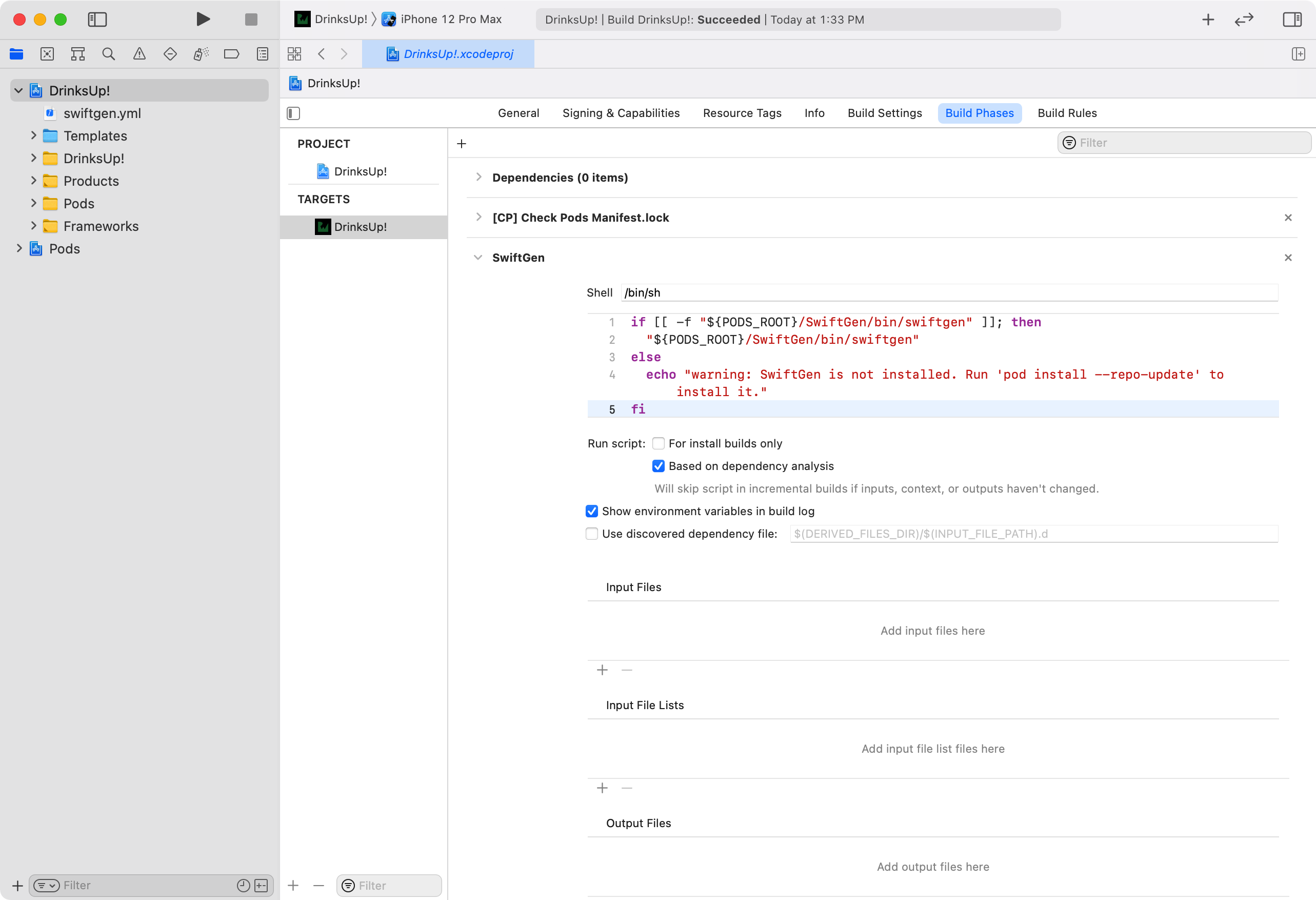Click 'For install builds only' checkbox
This screenshot has width=1316, height=900.
(659, 443)
